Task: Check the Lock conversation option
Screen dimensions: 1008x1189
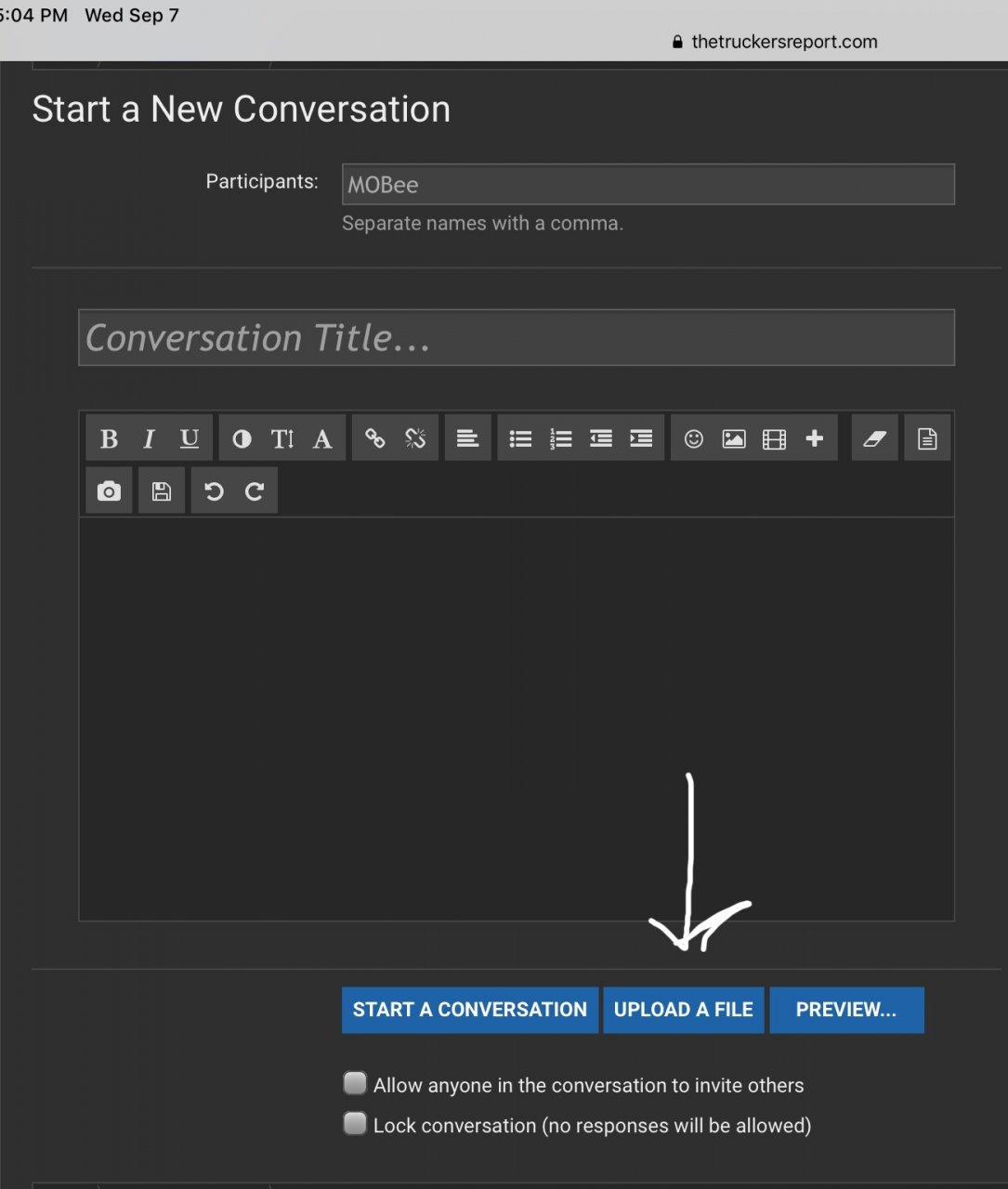Action: pos(355,1124)
